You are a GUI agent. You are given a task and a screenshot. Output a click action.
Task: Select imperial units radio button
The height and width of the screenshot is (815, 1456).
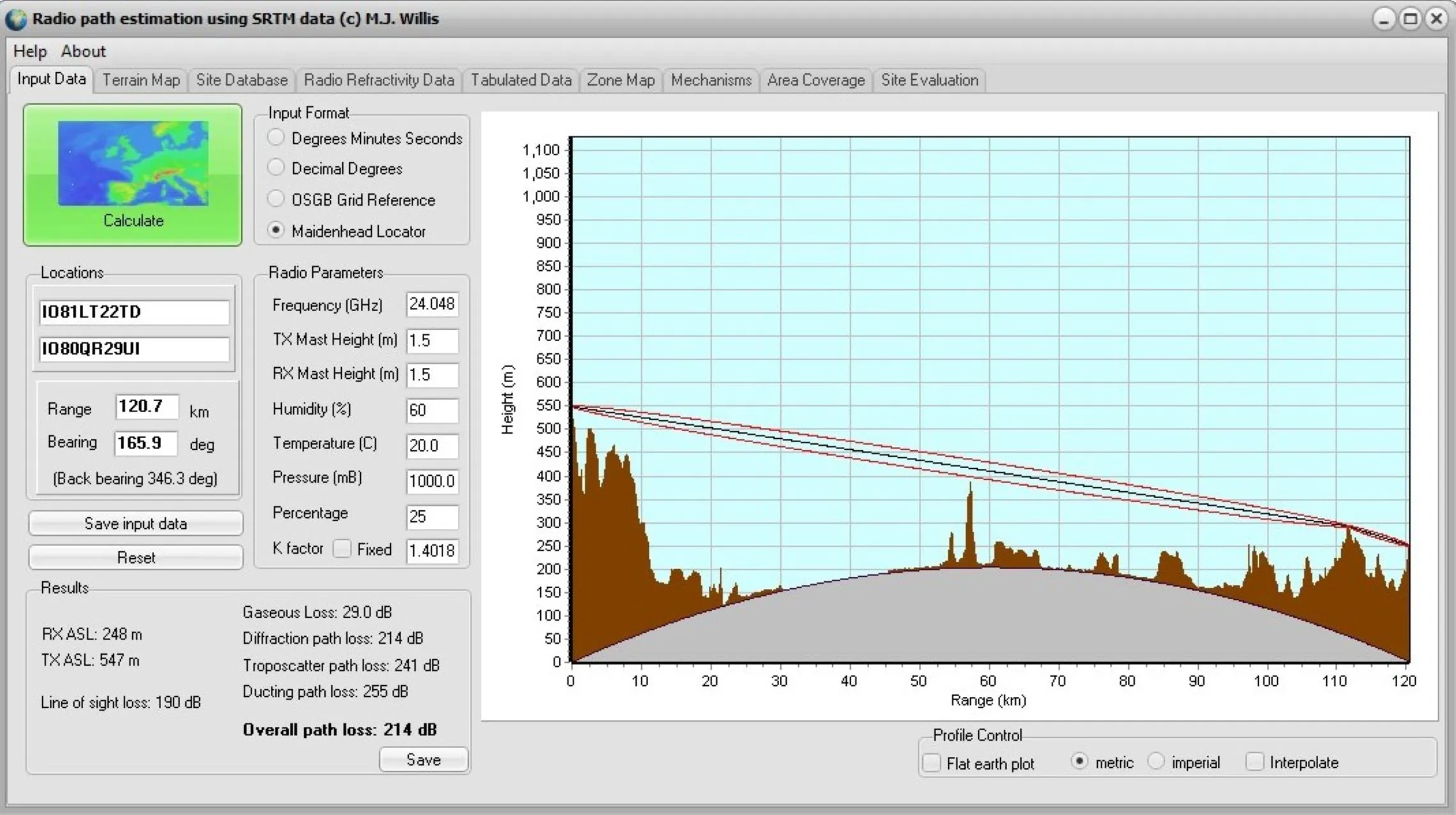1156,761
